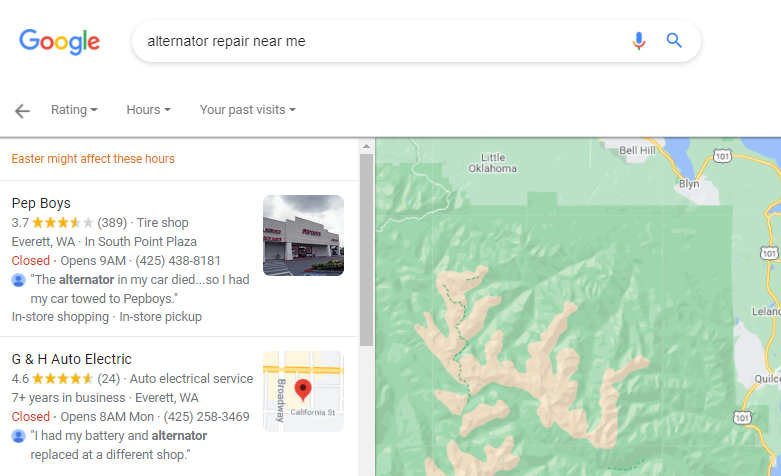Go back using the left arrow
Screen dimensions: 781x476
click(x=22, y=111)
